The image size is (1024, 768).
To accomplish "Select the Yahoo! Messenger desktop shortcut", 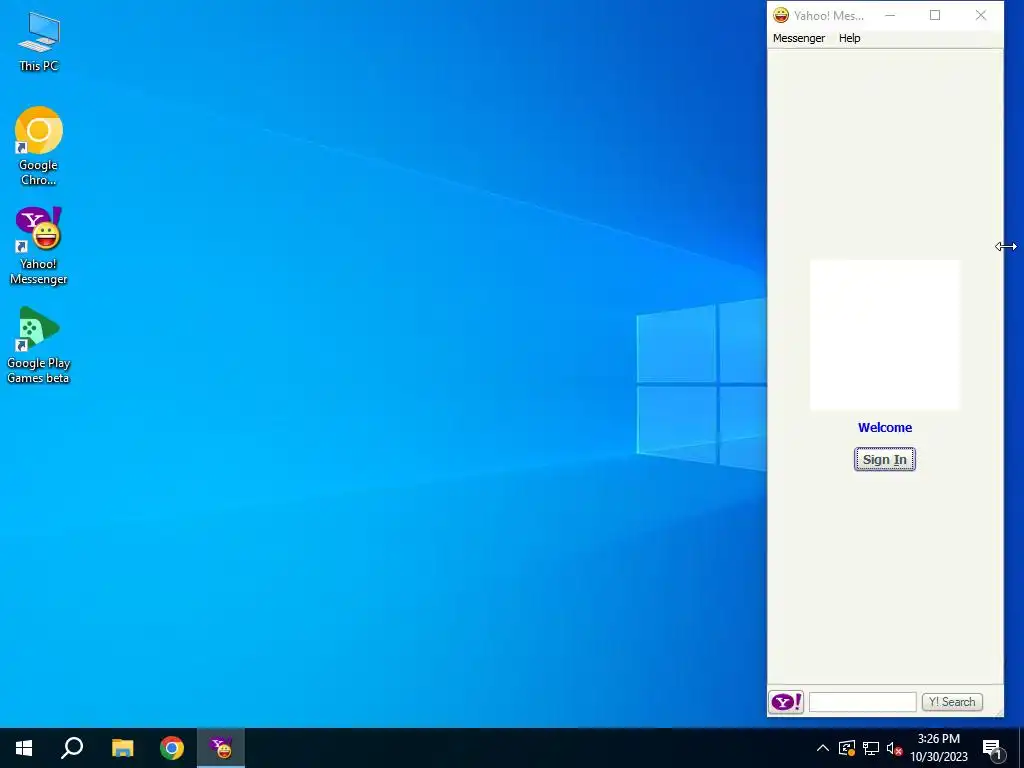I will click(39, 246).
